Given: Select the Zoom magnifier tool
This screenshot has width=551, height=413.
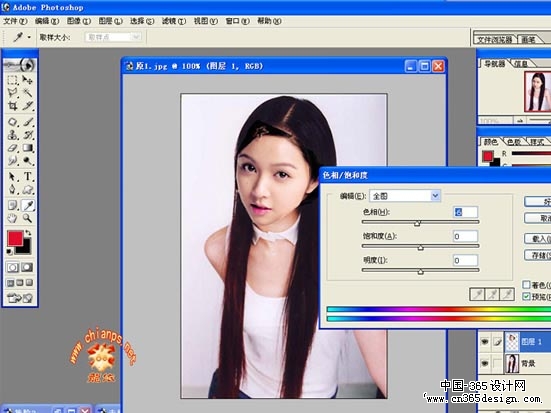Looking at the screenshot, I should (27, 218).
